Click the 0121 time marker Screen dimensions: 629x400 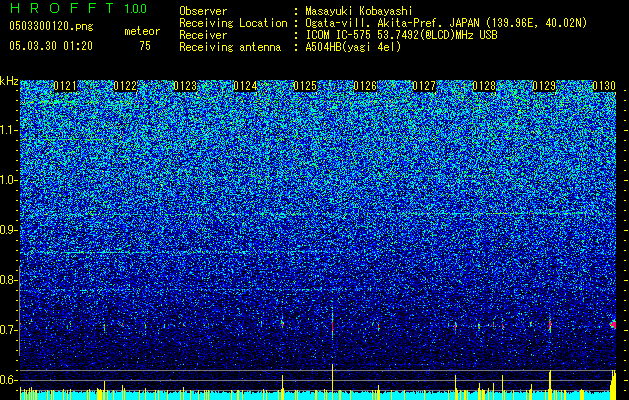pos(65,86)
